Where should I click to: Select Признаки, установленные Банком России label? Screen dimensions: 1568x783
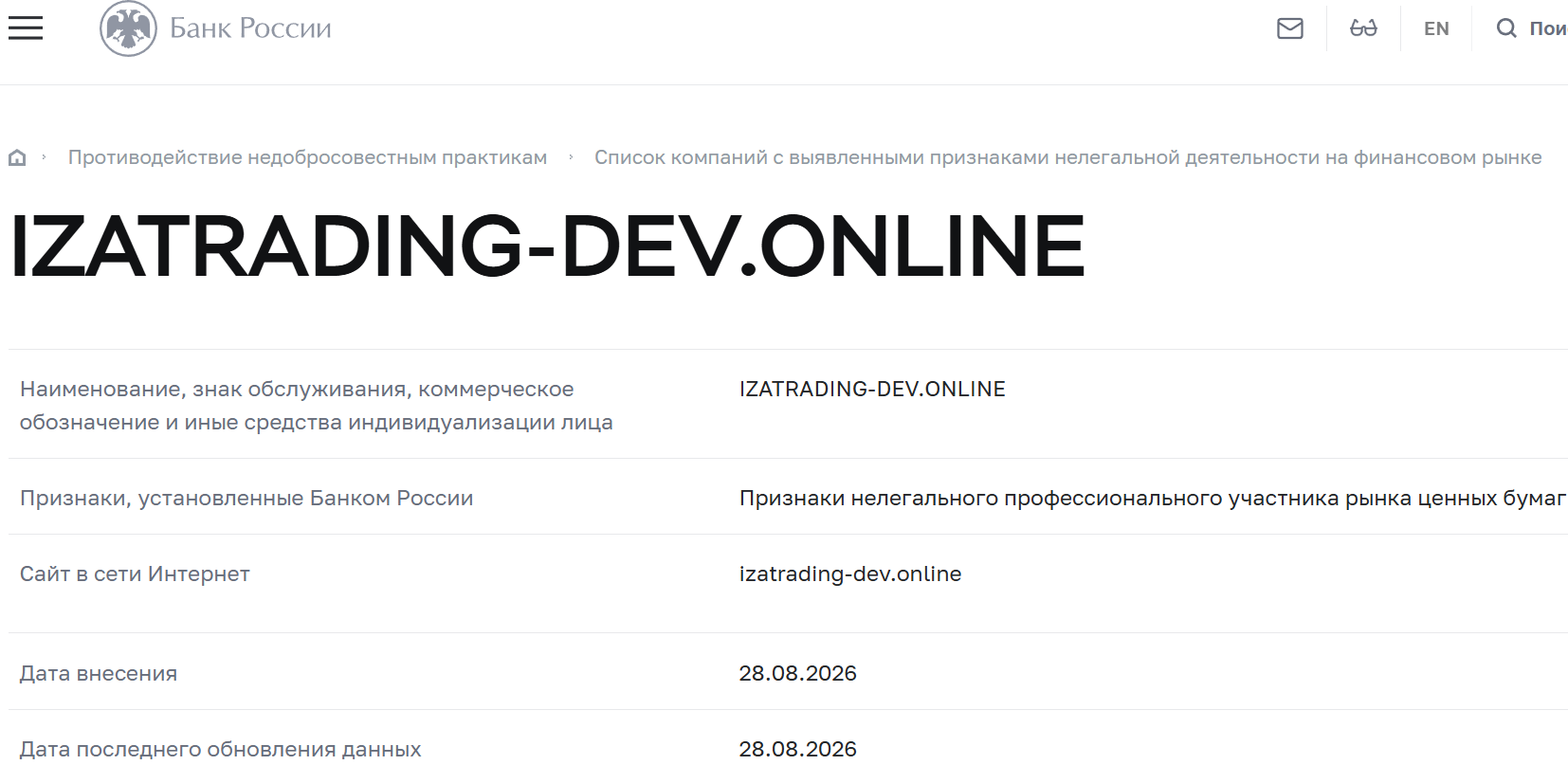(x=246, y=498)
